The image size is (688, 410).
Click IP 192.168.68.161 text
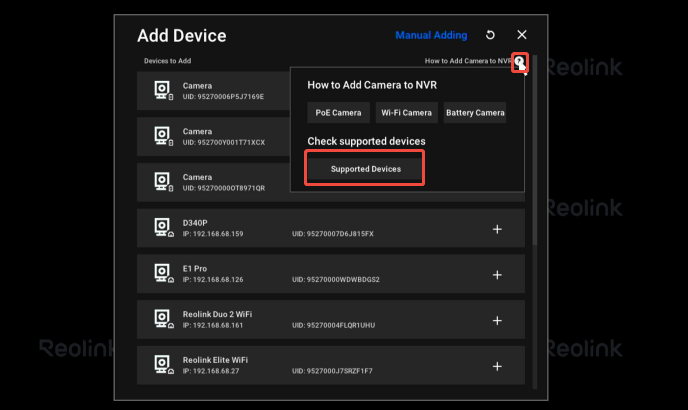[213, 325]
